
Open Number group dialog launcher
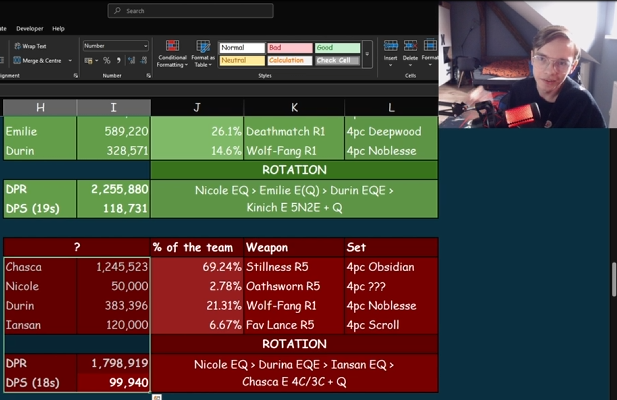148,76
